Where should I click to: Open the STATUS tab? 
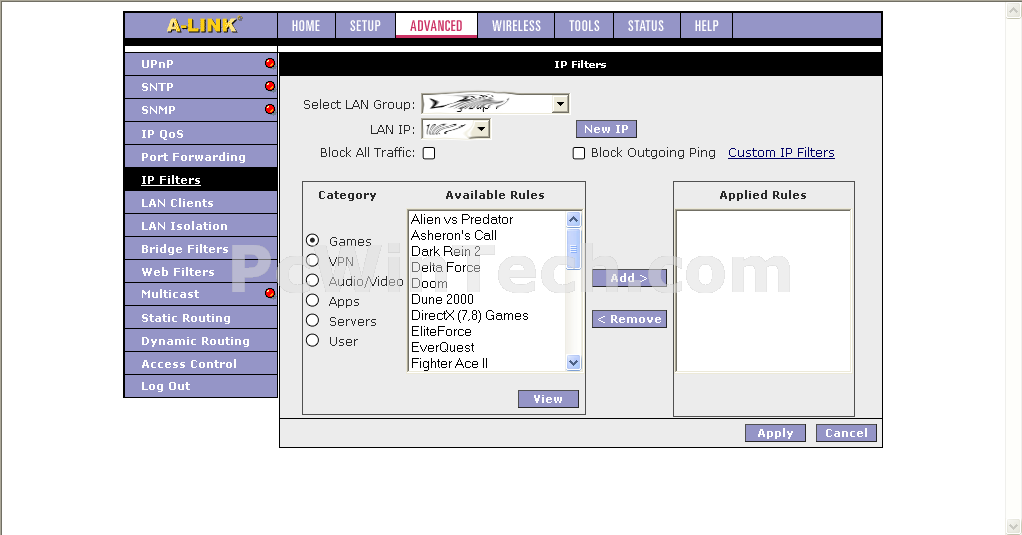(x=646, y=25)
